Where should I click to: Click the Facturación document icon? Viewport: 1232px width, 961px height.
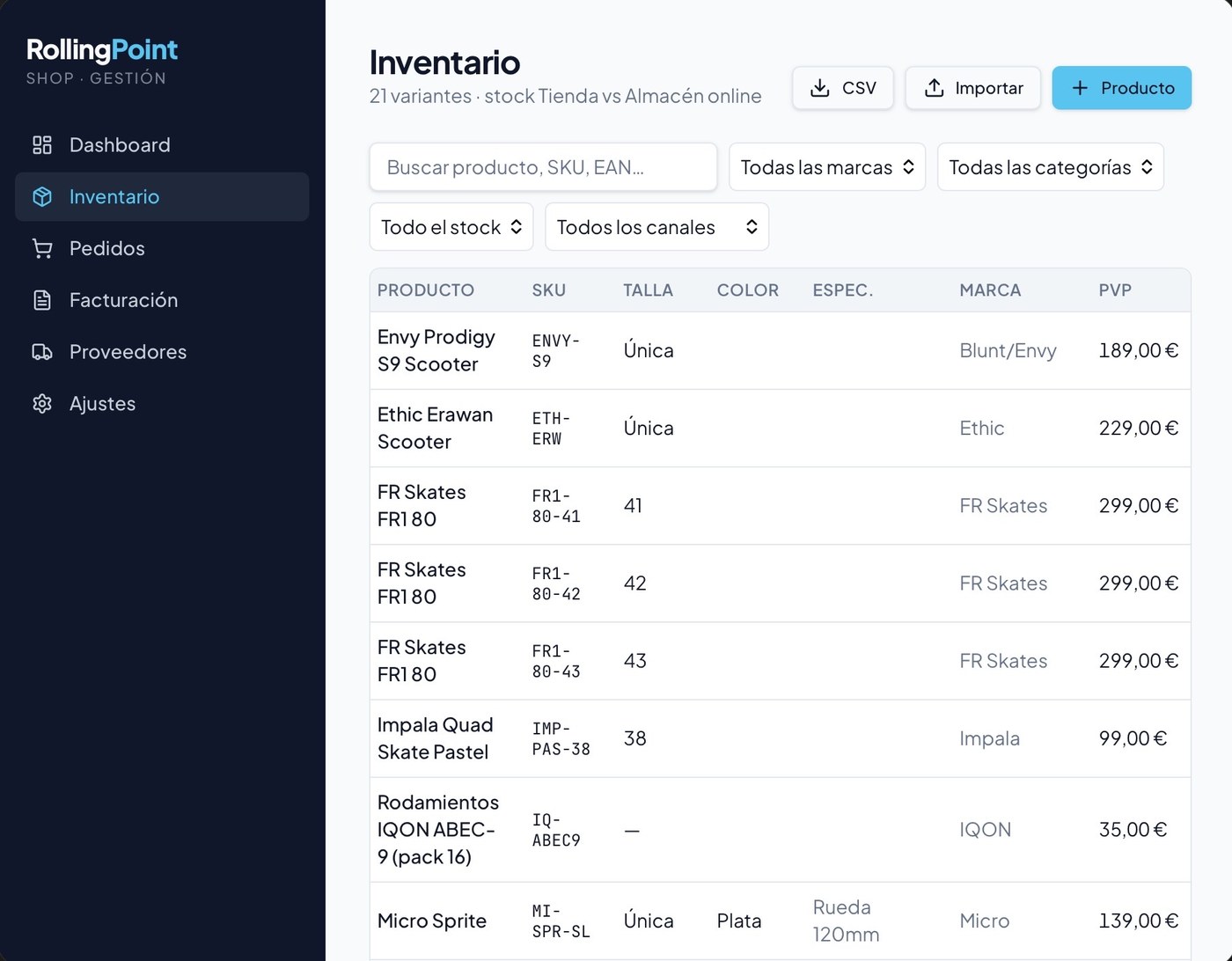(x=42, y=300)
